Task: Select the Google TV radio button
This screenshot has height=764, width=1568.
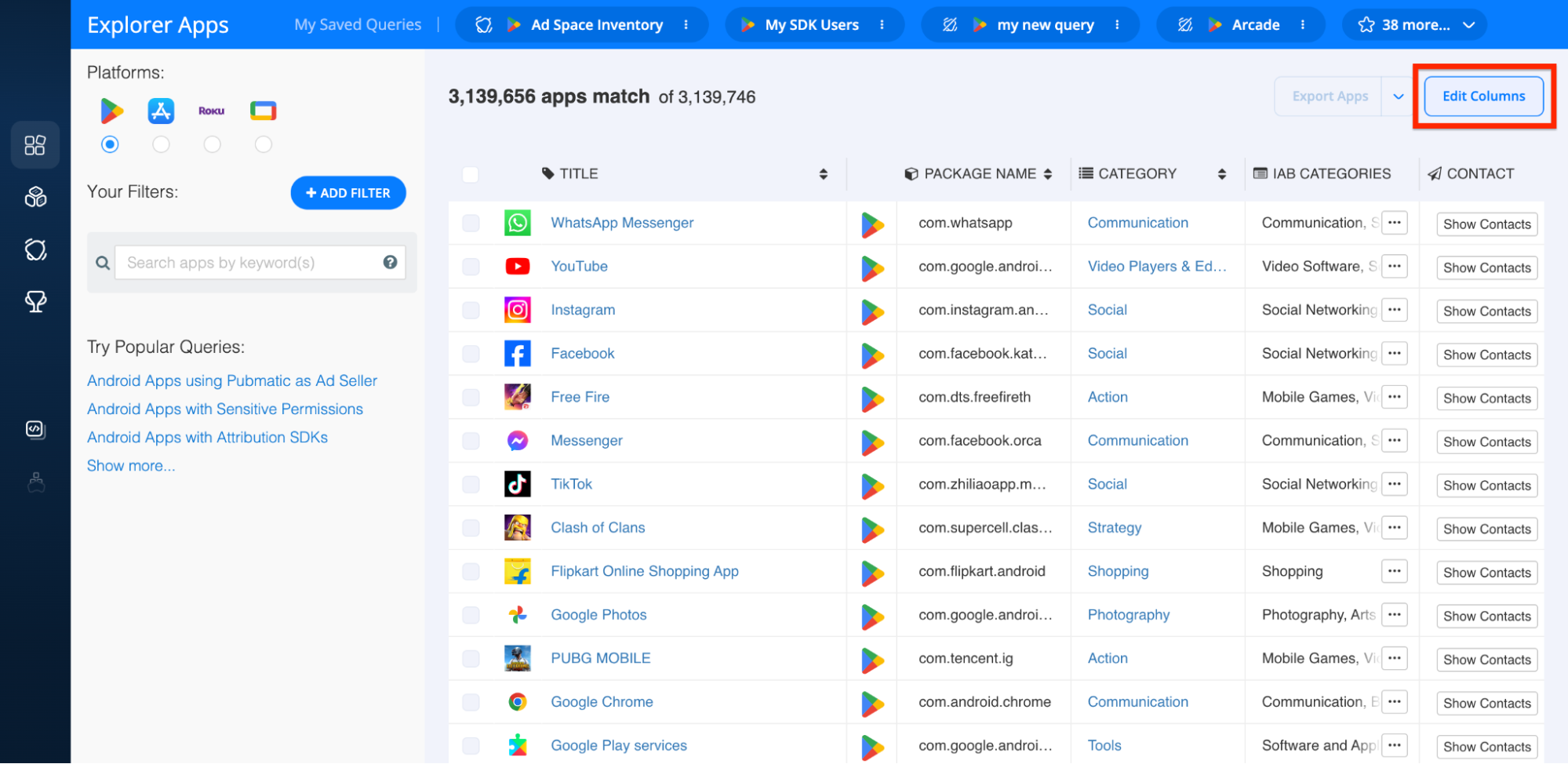Action: 264,144
